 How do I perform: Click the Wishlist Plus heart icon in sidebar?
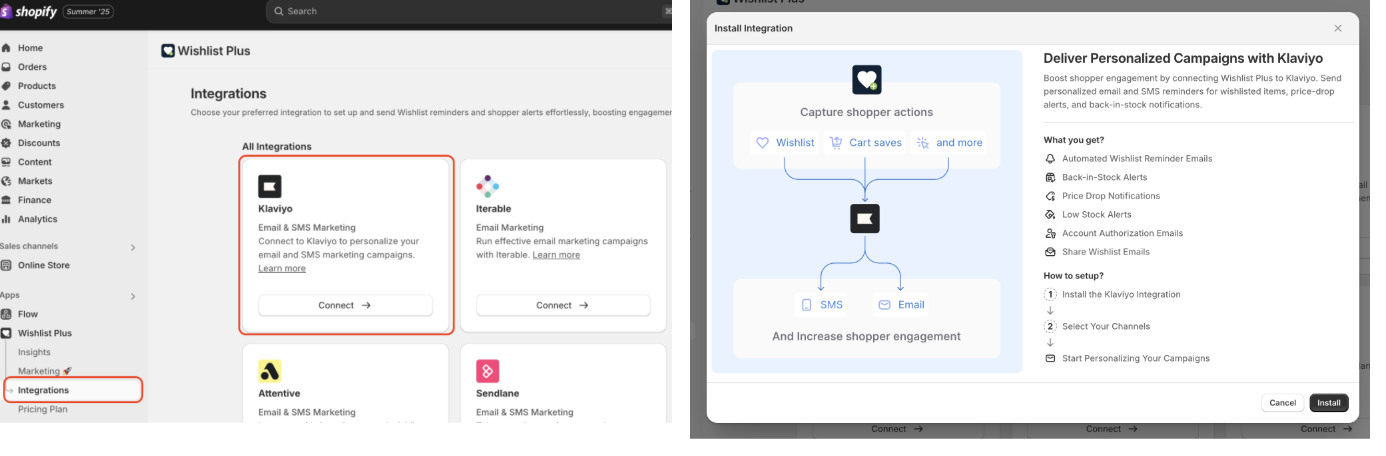pyautogui.click(x=6, y=333)
